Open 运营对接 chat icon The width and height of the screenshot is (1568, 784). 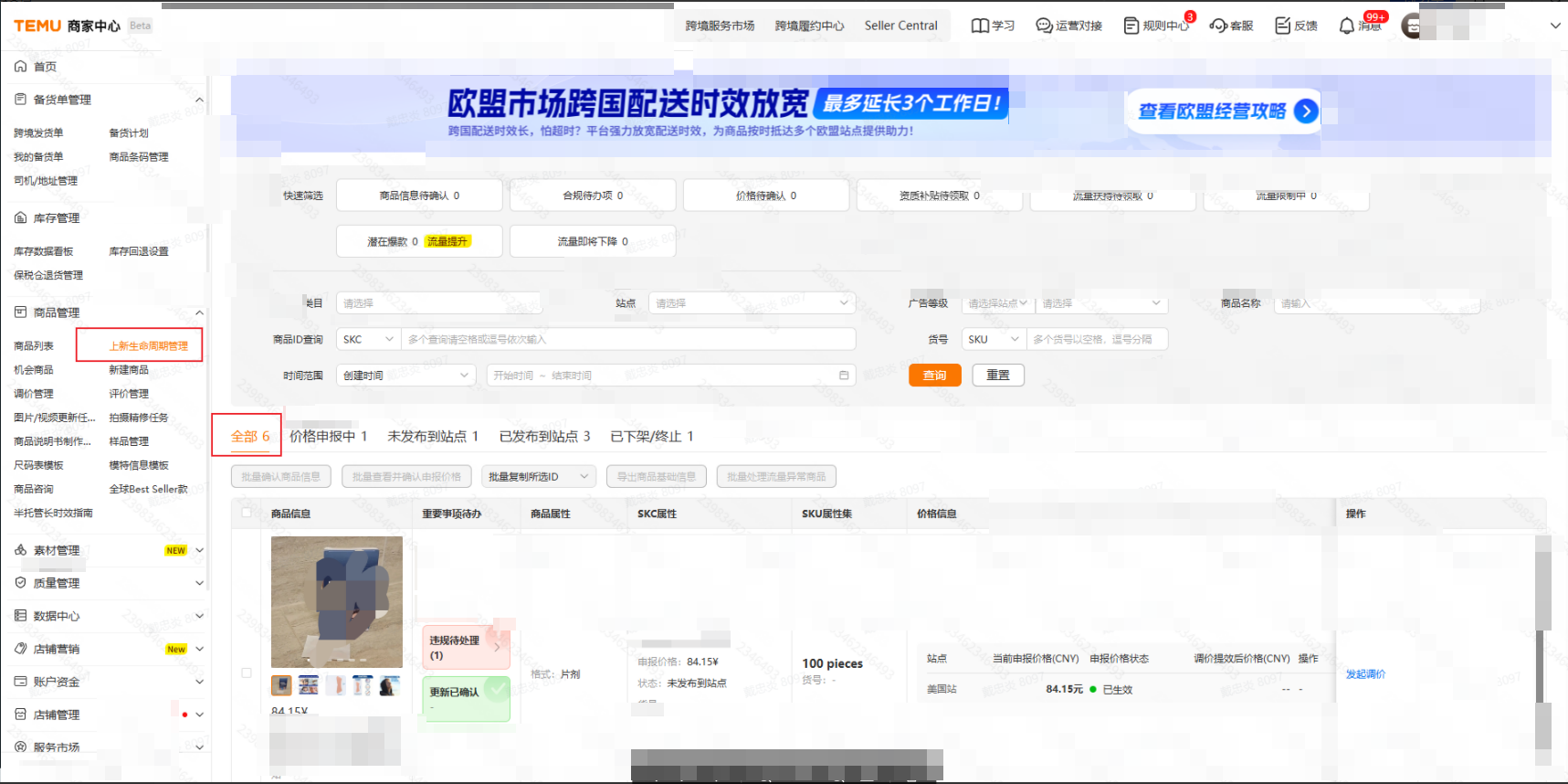(1044, 26)
